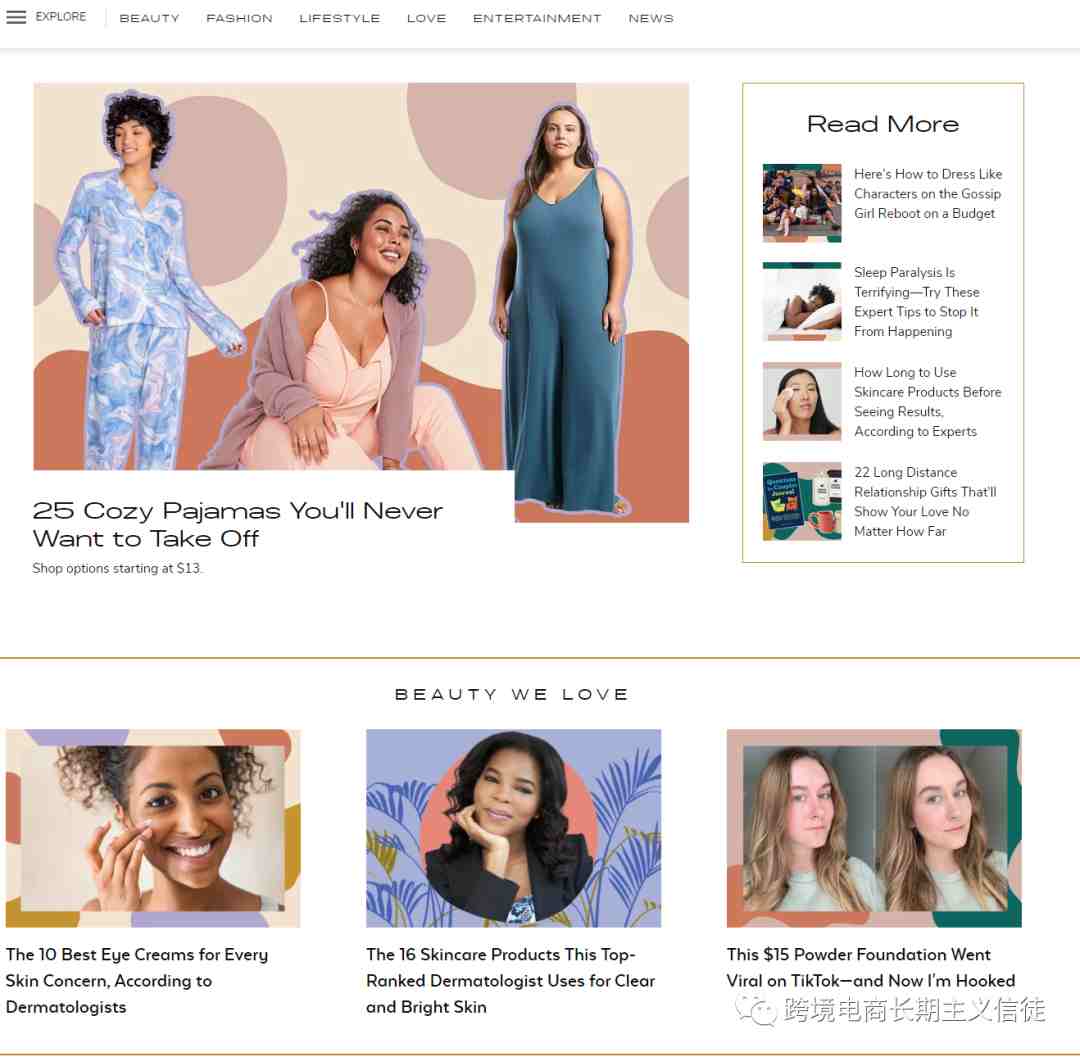1080x1057 pixels.
Task: Click the News nav item
Action: [x=650, y=19]
